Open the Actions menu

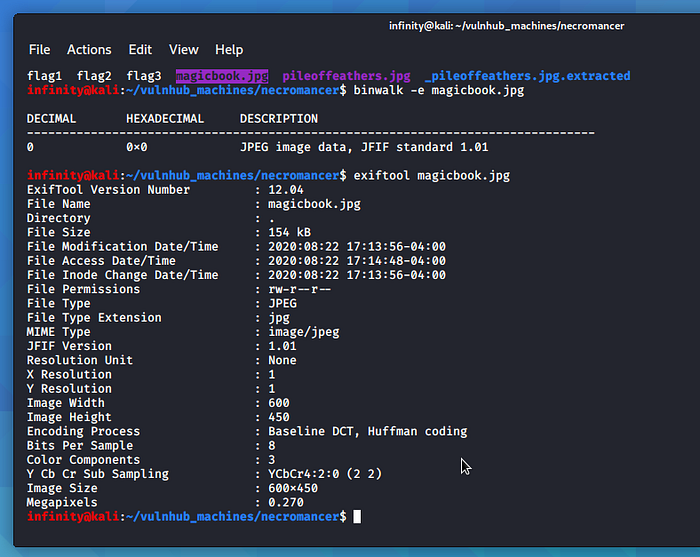pos(89,50)
